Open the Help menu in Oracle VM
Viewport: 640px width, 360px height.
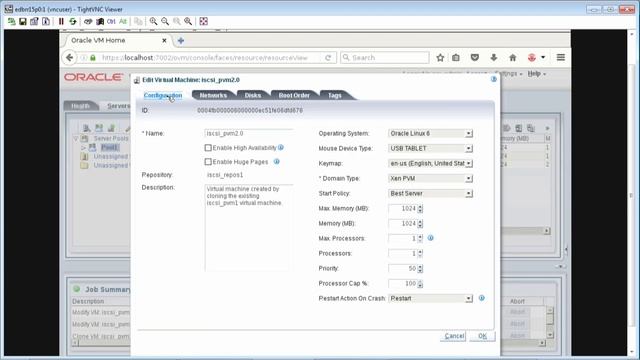click(x=536, y=73)
